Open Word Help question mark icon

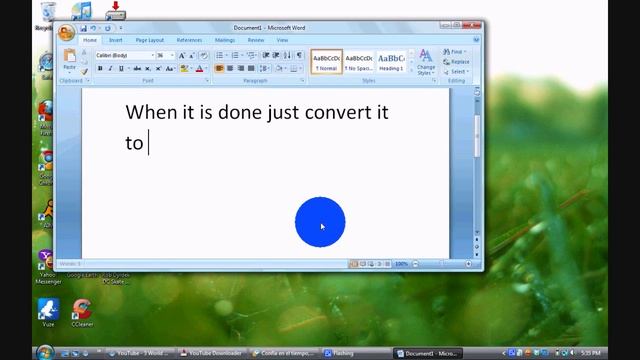coord(476,40)
